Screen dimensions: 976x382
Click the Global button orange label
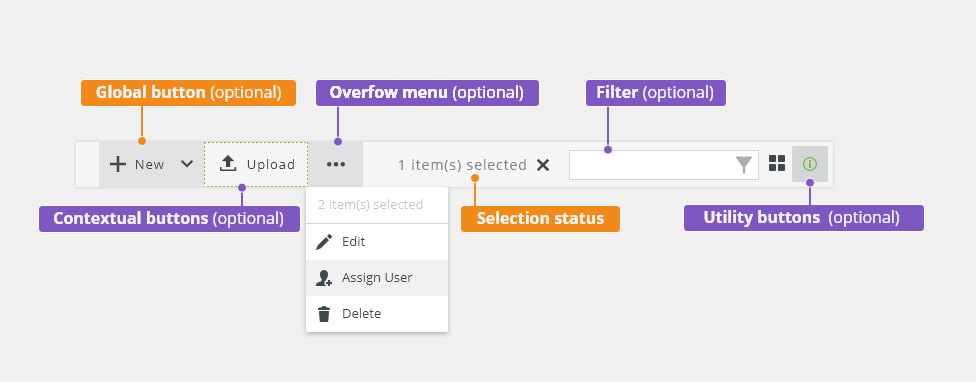(x=189, y=93)
